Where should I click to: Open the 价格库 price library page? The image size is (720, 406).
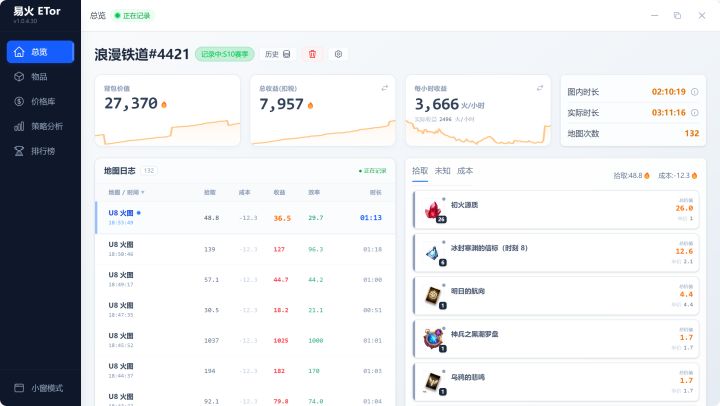[40, 102]
